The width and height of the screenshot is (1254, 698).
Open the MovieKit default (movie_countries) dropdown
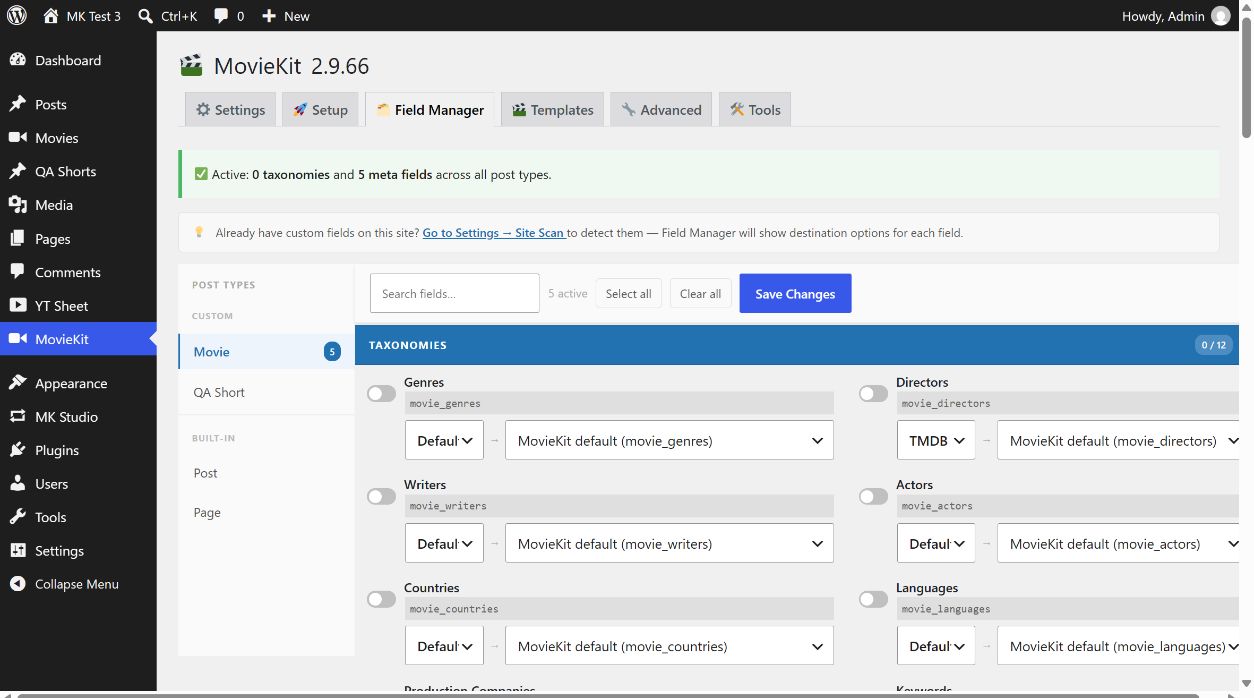pos(669,646)
